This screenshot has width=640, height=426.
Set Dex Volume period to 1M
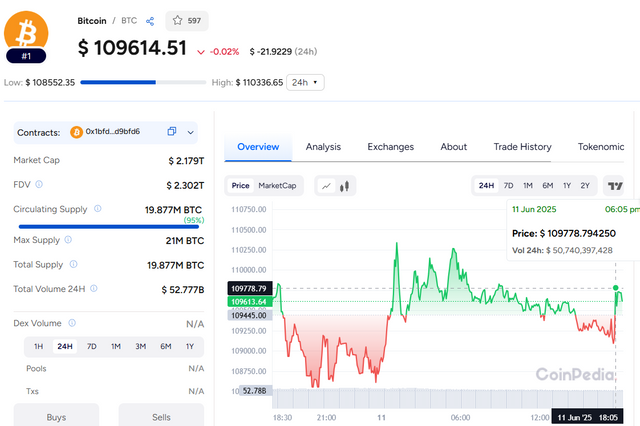[116, 346]
